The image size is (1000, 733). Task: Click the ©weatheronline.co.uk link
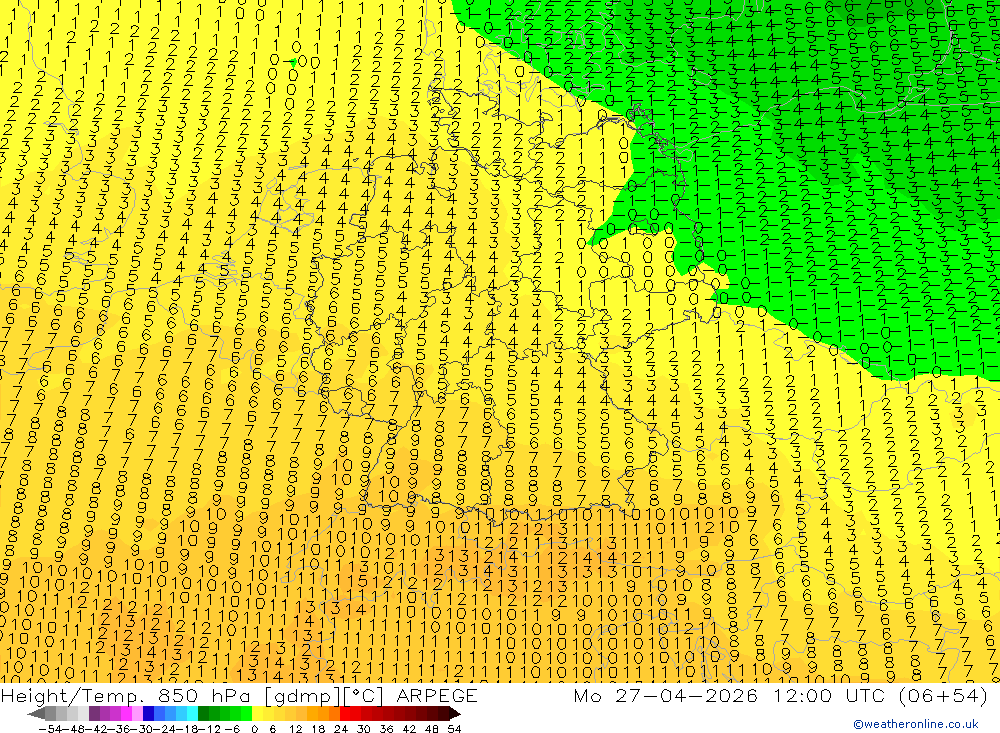916,724
